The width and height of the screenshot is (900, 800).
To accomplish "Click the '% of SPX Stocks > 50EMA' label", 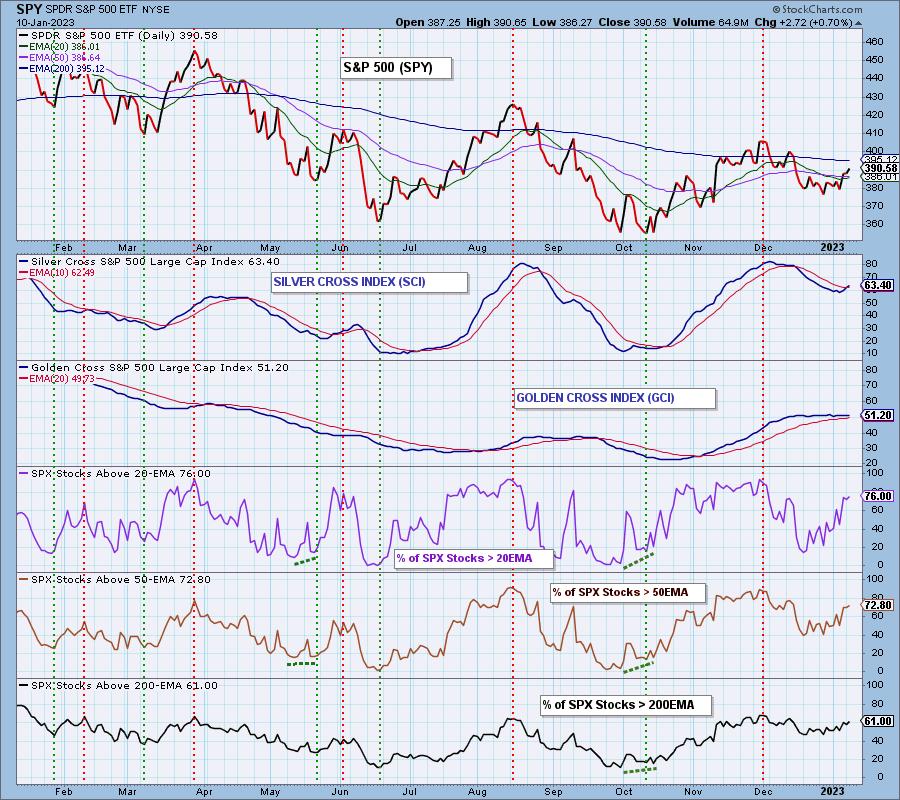I will [627, 592].
